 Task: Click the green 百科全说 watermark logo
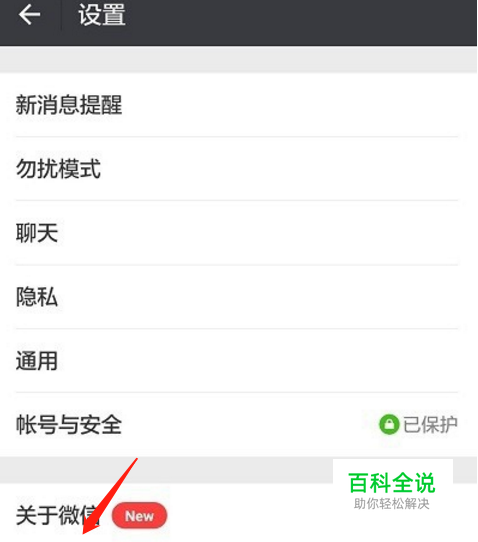click(x=392, y=483)
